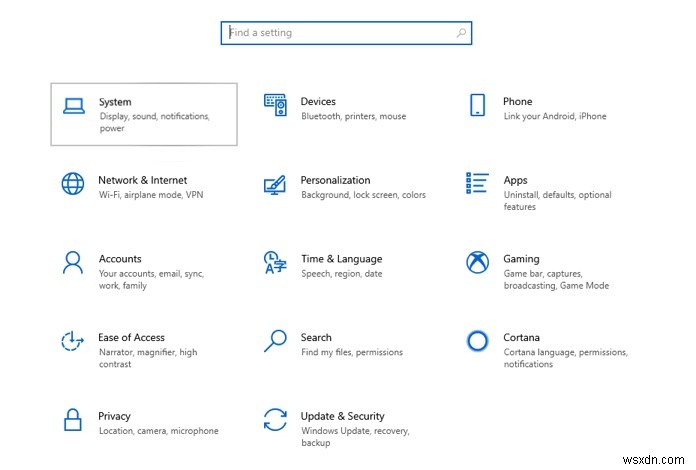Click the Devices speaker and keyboard icon

pyautogui.click(x=275, y=104)
